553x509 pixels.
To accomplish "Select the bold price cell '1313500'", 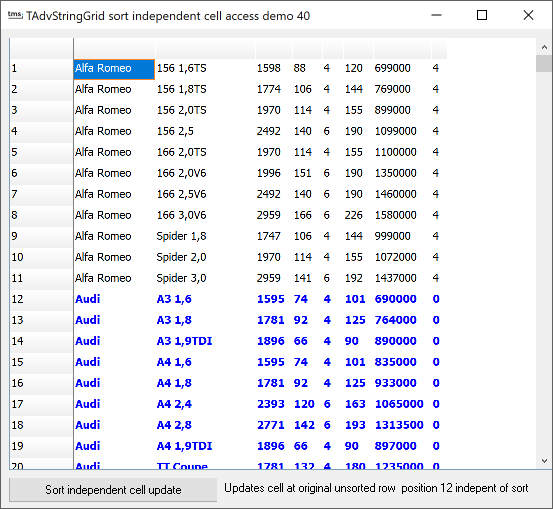I will [x=402, y=426].
